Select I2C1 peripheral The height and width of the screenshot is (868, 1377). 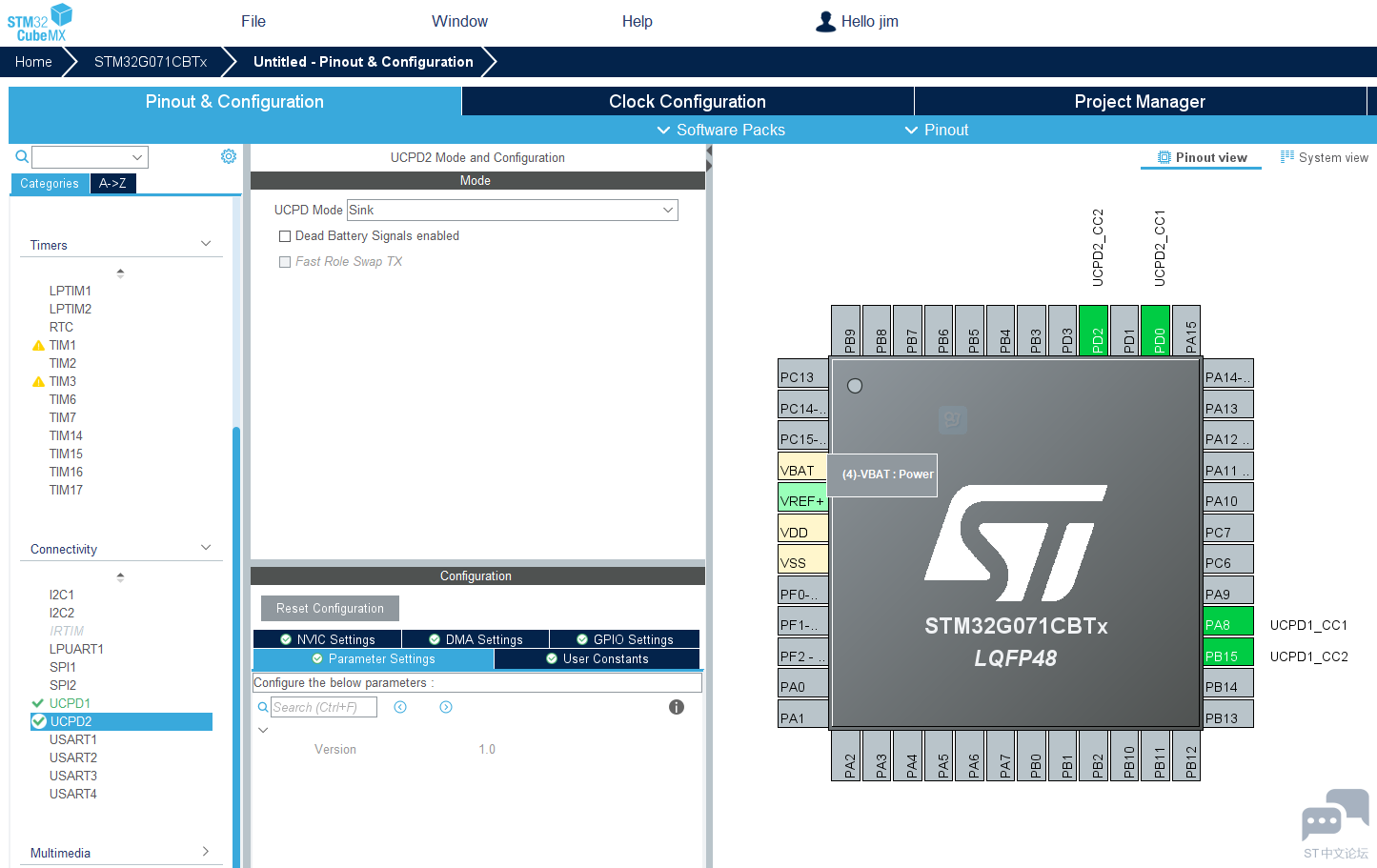(62, 595)
